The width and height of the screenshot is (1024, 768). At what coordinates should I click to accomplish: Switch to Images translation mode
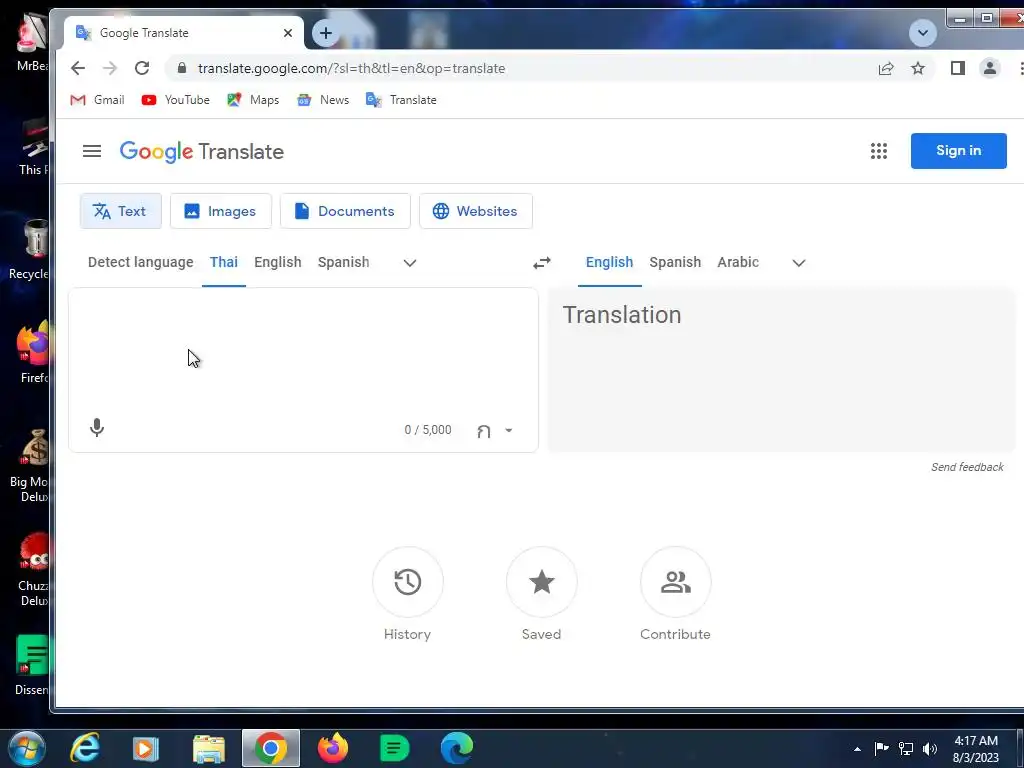click(221, 211)
